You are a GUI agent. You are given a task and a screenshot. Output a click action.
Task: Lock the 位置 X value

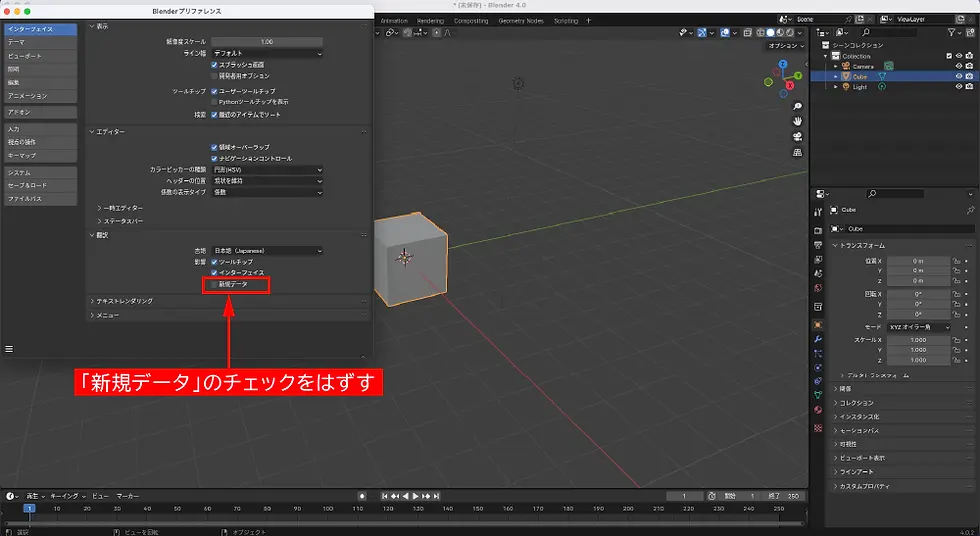pyautogui.click(x=956, y=261)
